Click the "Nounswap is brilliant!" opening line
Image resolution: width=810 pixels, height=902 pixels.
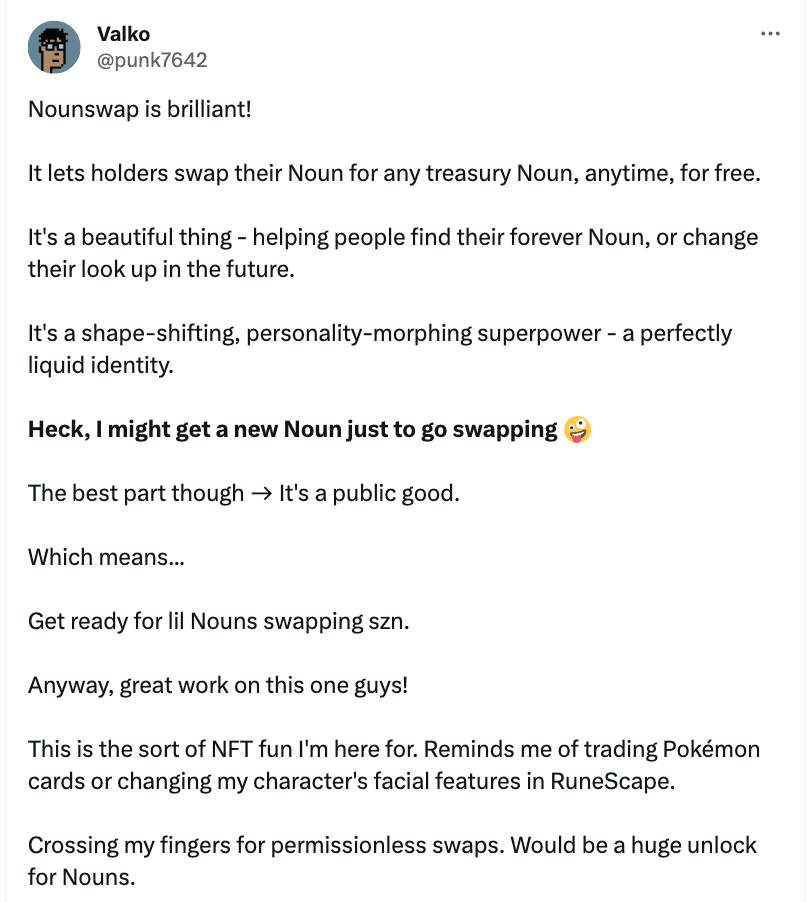(139, 108)
